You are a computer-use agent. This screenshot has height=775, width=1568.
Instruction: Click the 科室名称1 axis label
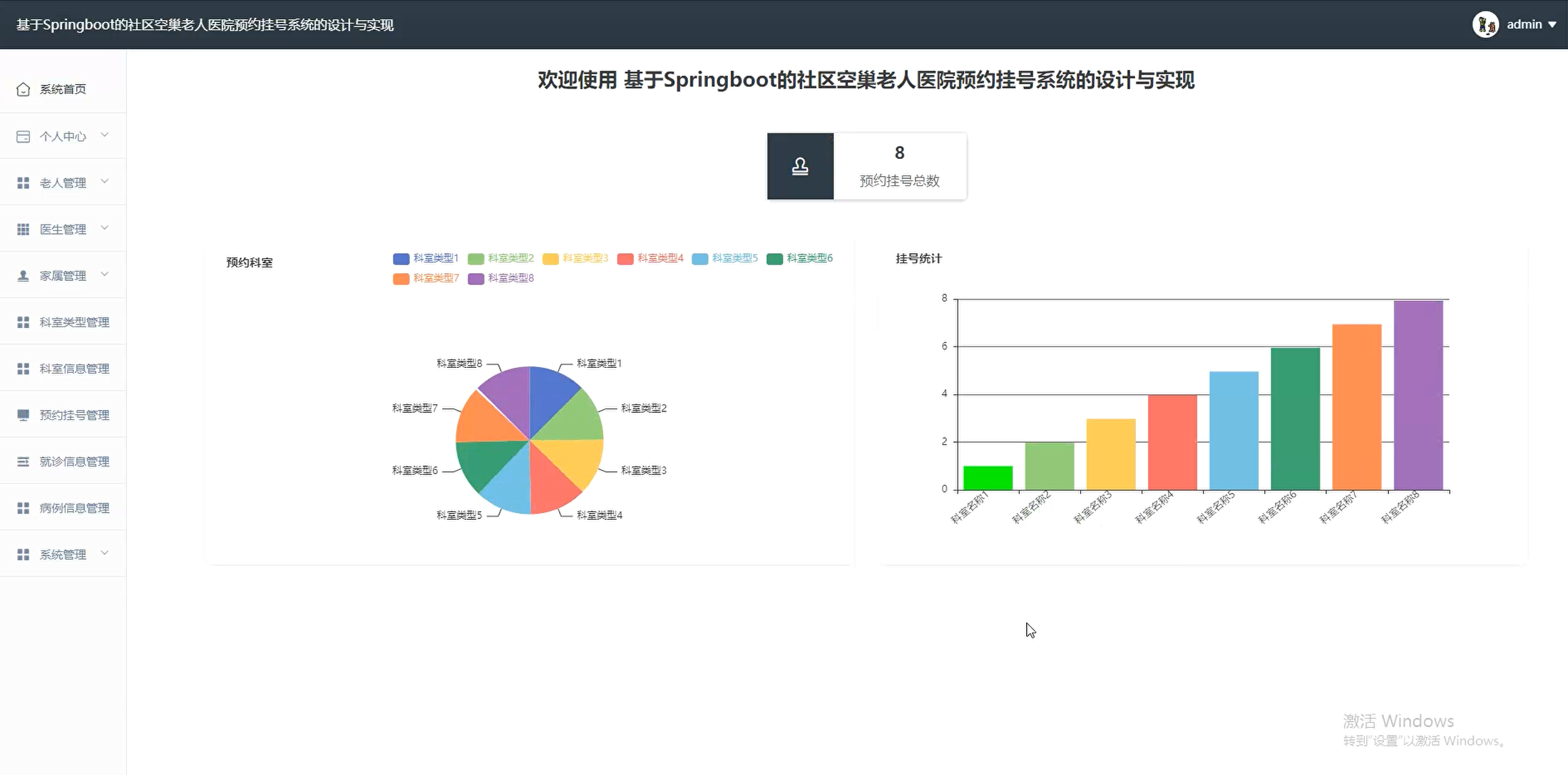969,508
